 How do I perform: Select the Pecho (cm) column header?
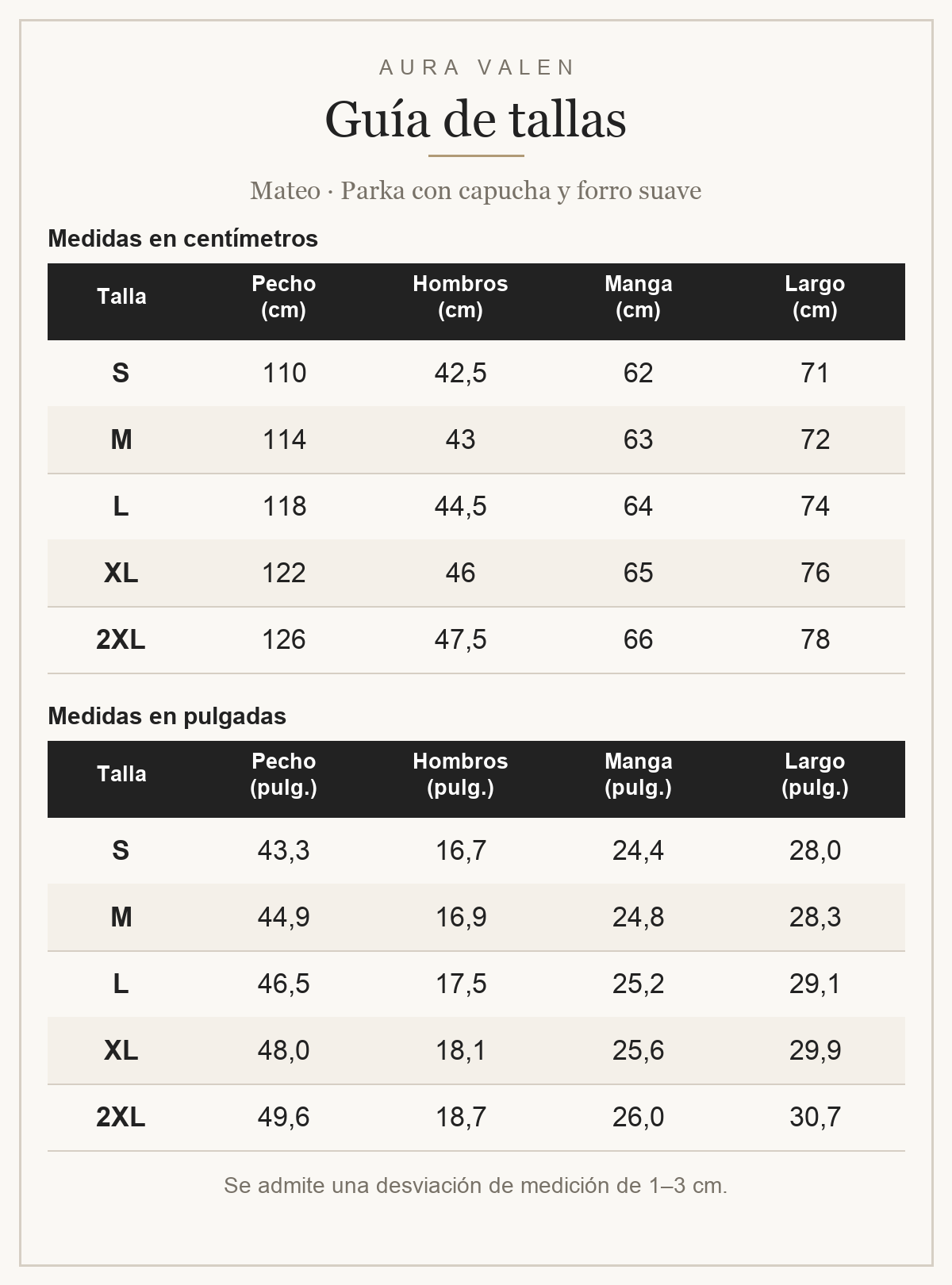click(284, 297)
